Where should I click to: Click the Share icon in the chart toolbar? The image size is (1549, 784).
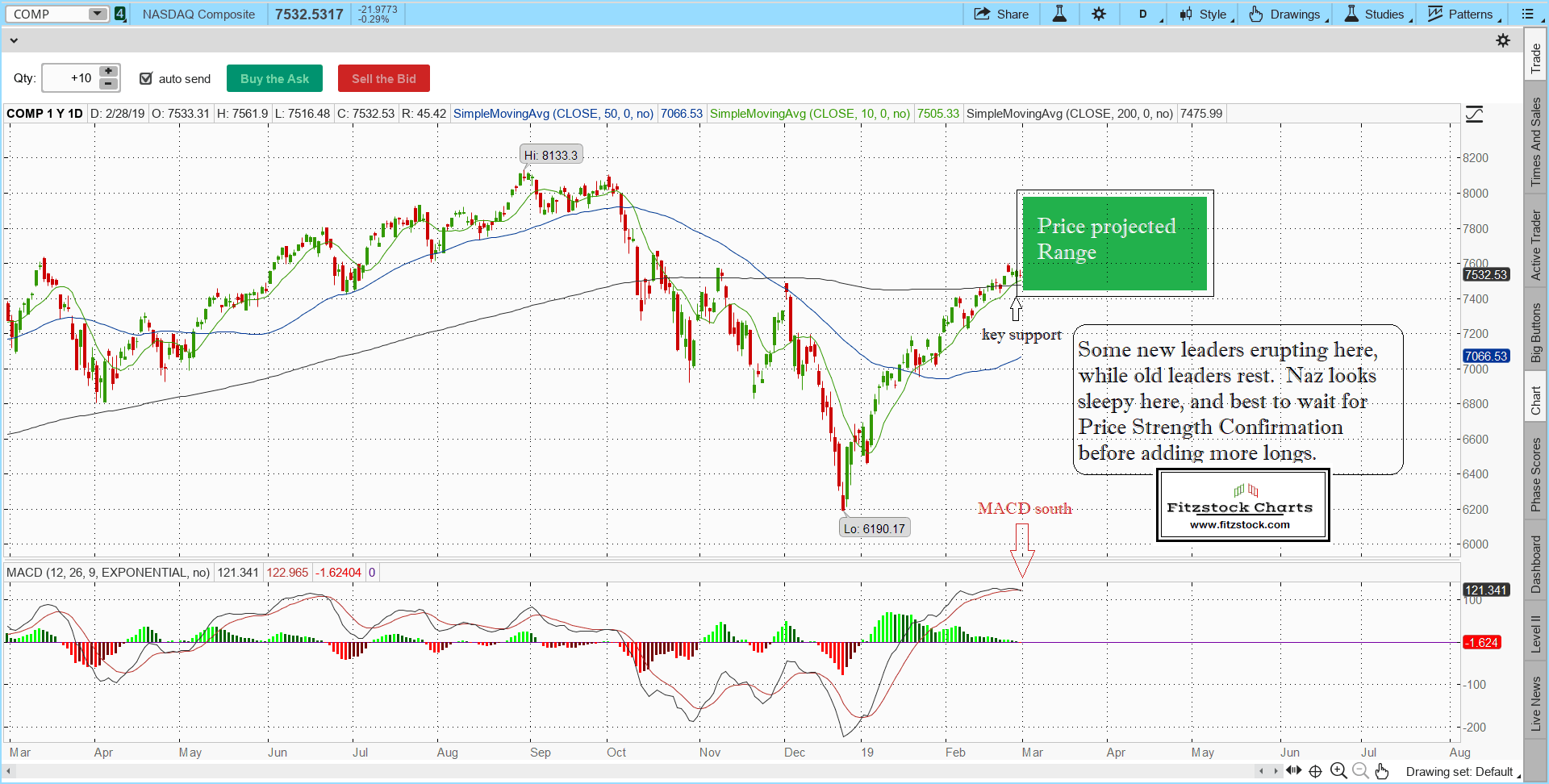pyautogui.click(x=1000, y=14)
